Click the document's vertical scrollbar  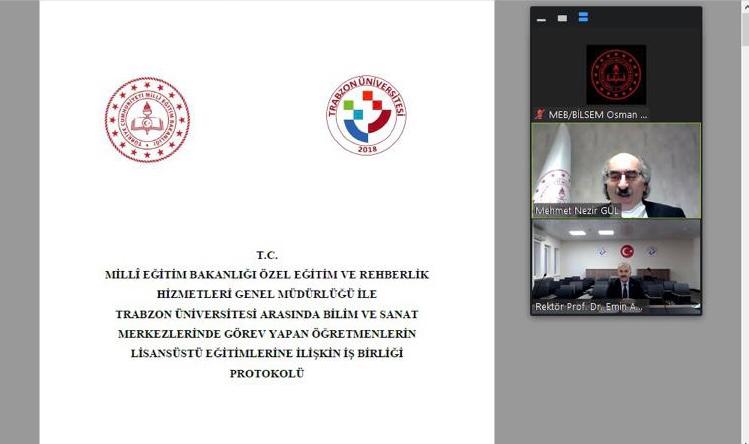(744, 222)
